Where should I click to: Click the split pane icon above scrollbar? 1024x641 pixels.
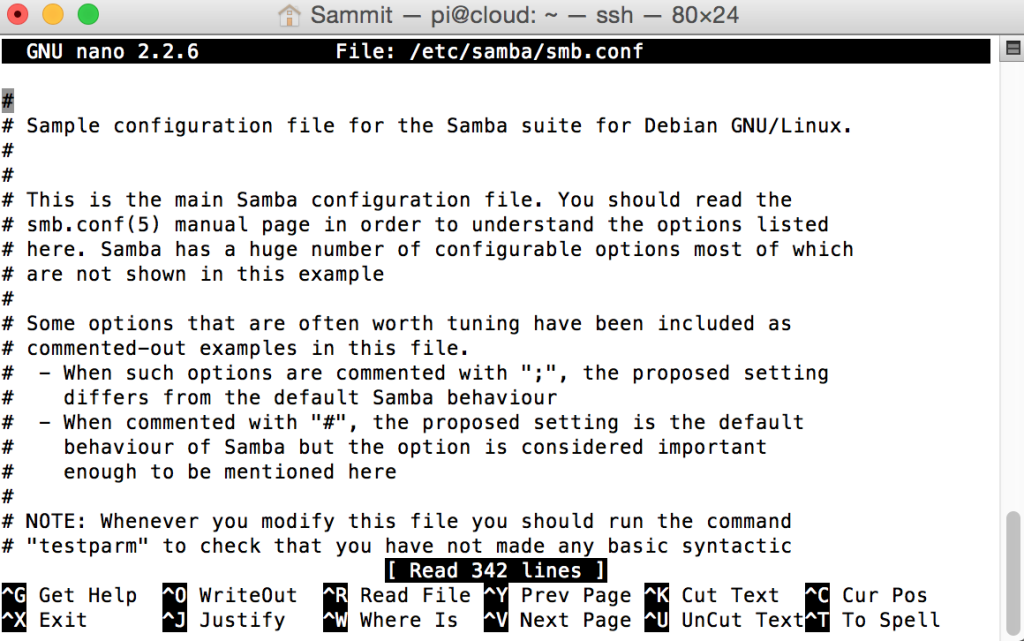pos(1013,48)
